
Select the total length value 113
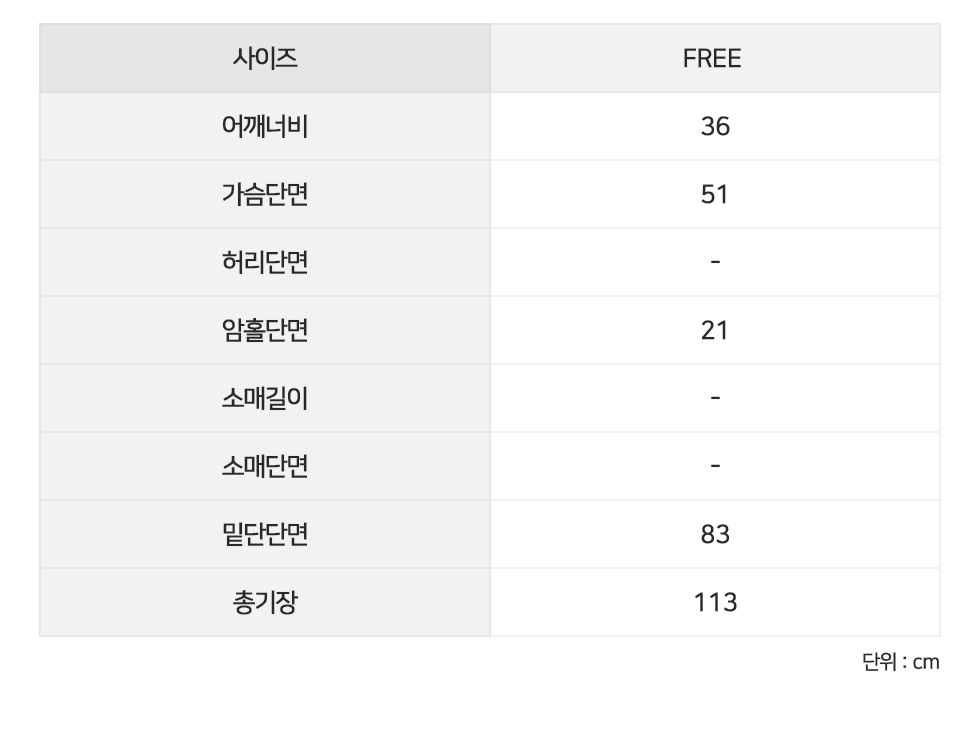[715, 602]
